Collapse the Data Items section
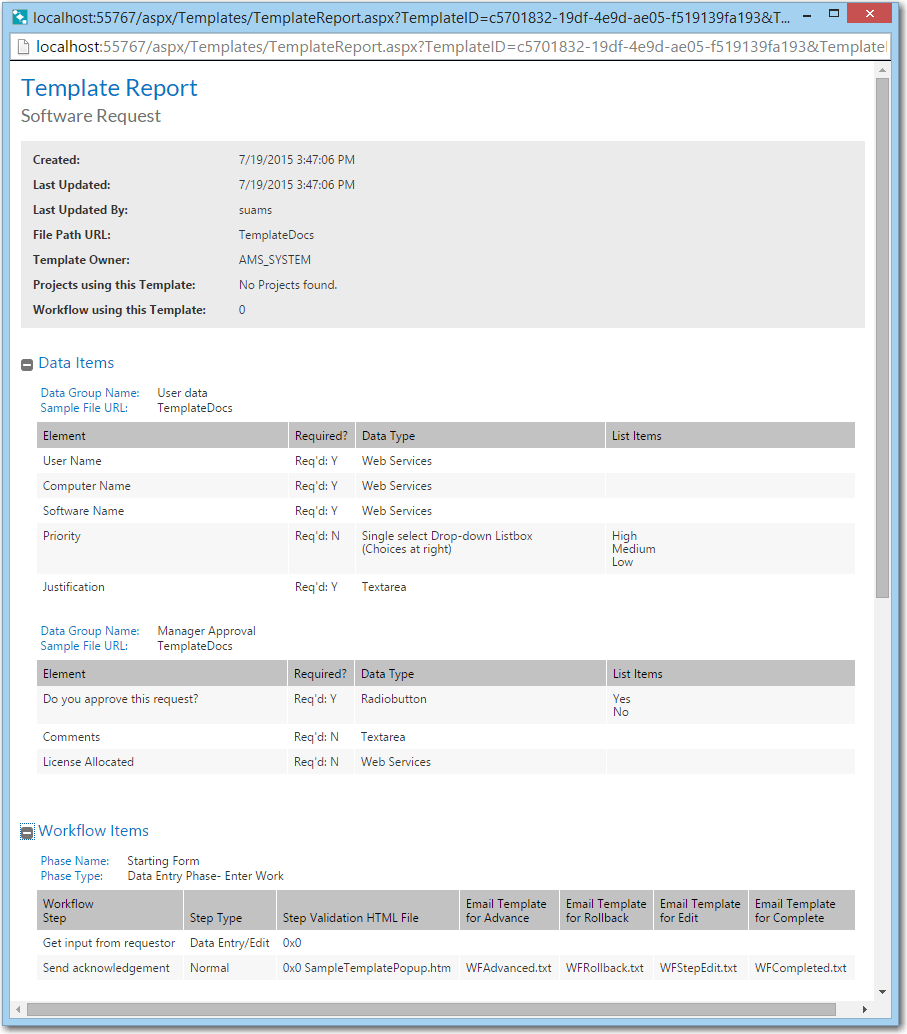The height and width of the screenshot is (1034, 907). tap(27, 365)
